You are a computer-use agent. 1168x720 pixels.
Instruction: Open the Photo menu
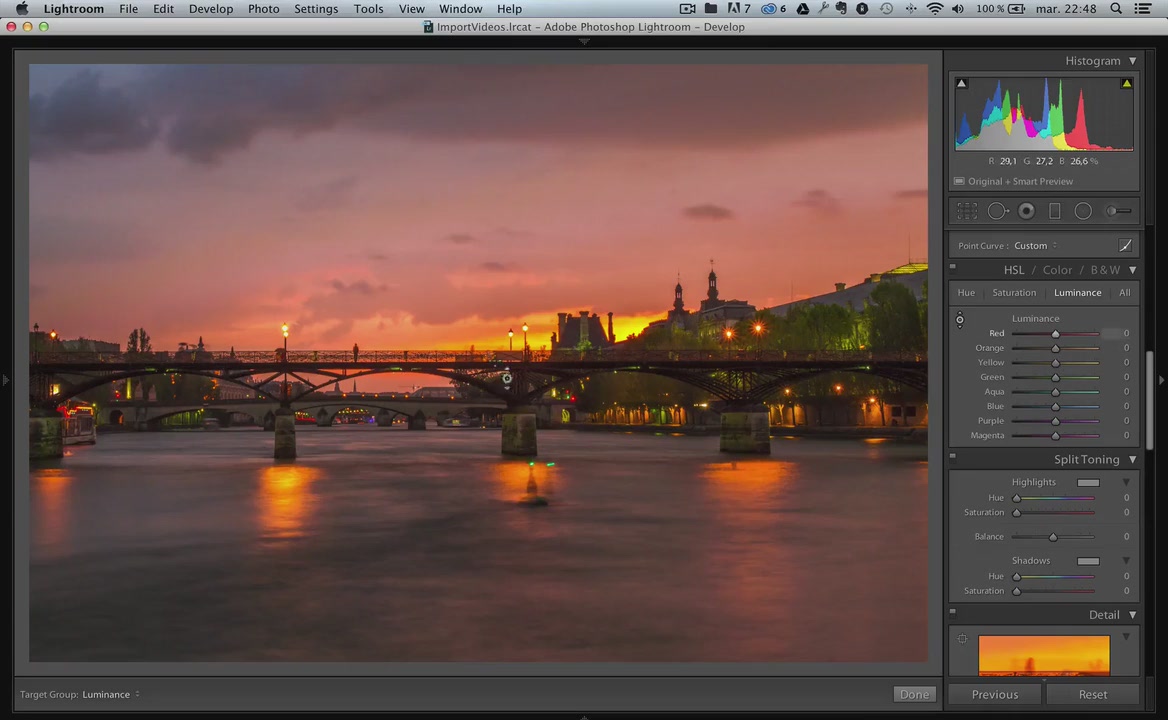(263, 9)
